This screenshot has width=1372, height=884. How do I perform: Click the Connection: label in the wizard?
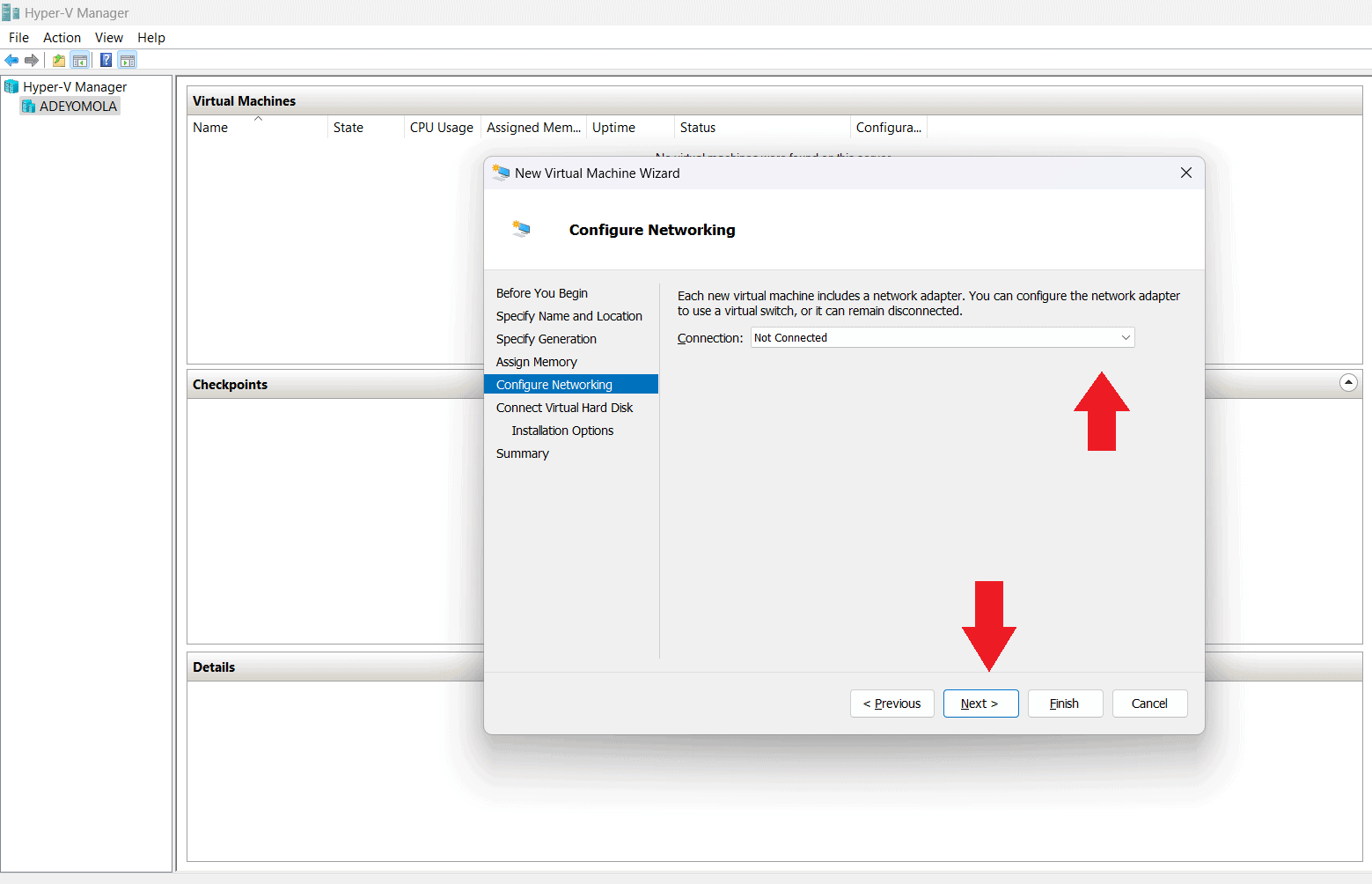[x=710, y=338]
